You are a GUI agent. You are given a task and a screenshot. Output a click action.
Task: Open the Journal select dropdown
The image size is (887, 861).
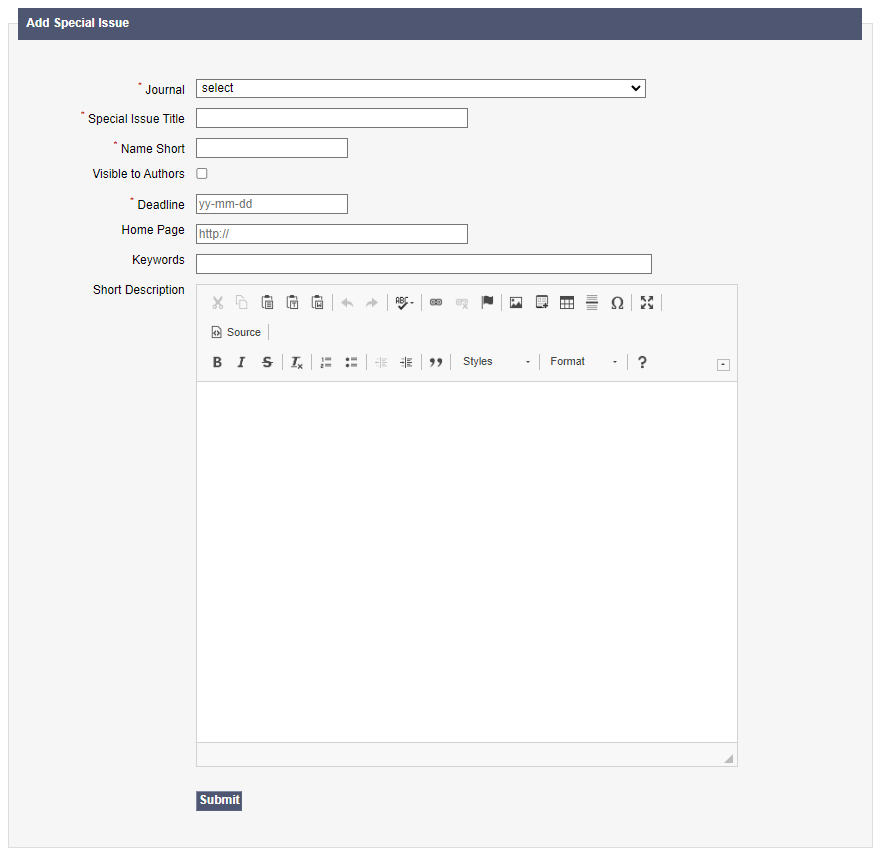420,89
